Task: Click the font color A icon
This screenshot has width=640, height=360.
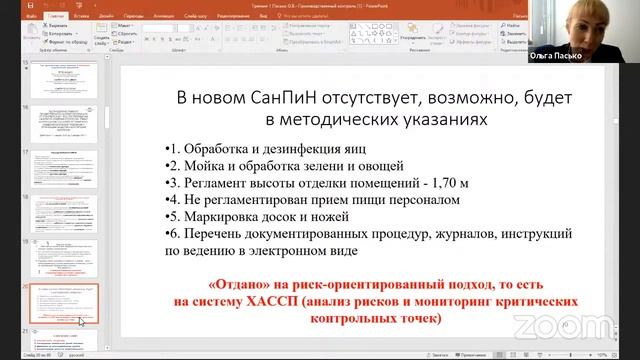Action: (x=213, y=39)
